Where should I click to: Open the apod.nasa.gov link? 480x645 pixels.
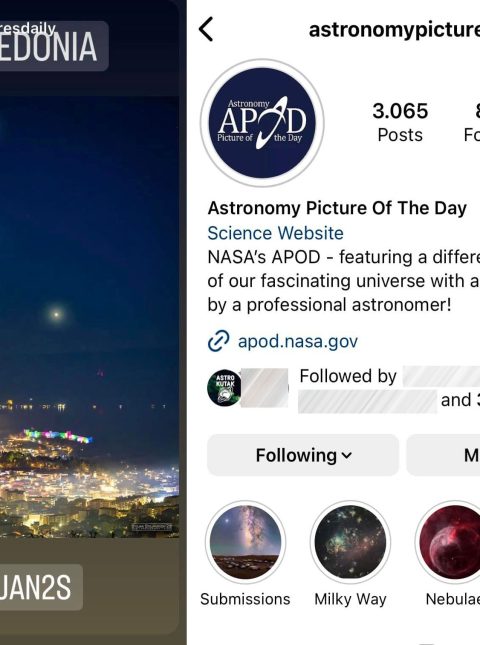pos(298,341)
